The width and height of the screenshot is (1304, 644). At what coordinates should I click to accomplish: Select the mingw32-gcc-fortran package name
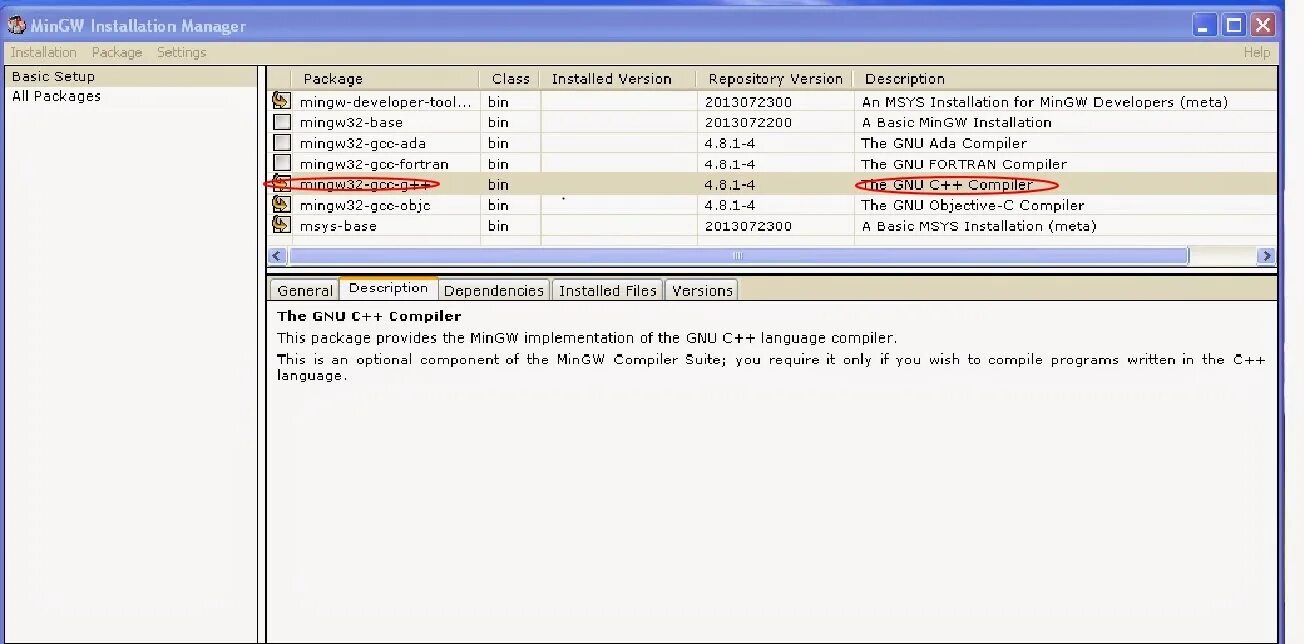[x=374, y=164]
